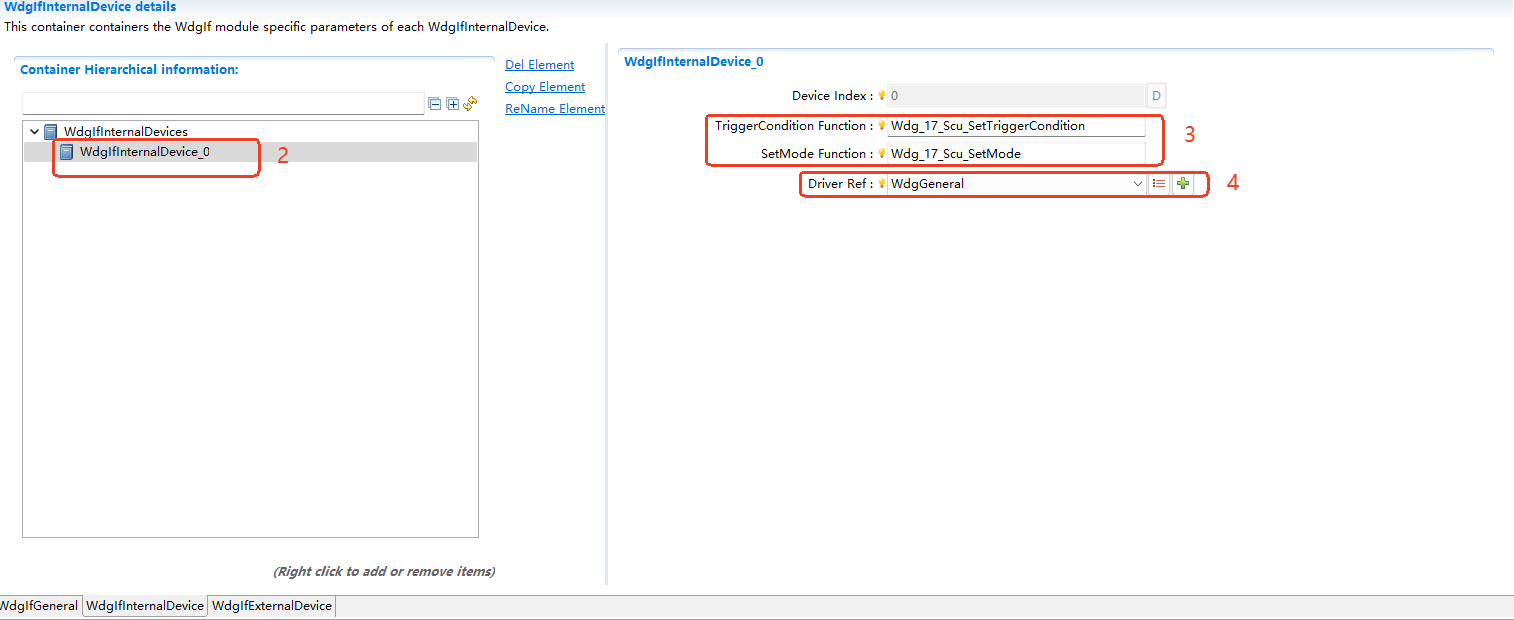Screen dimensions: 1514x620
Task: Toggle the key icon beside Driver Ref
Action: 883,183
